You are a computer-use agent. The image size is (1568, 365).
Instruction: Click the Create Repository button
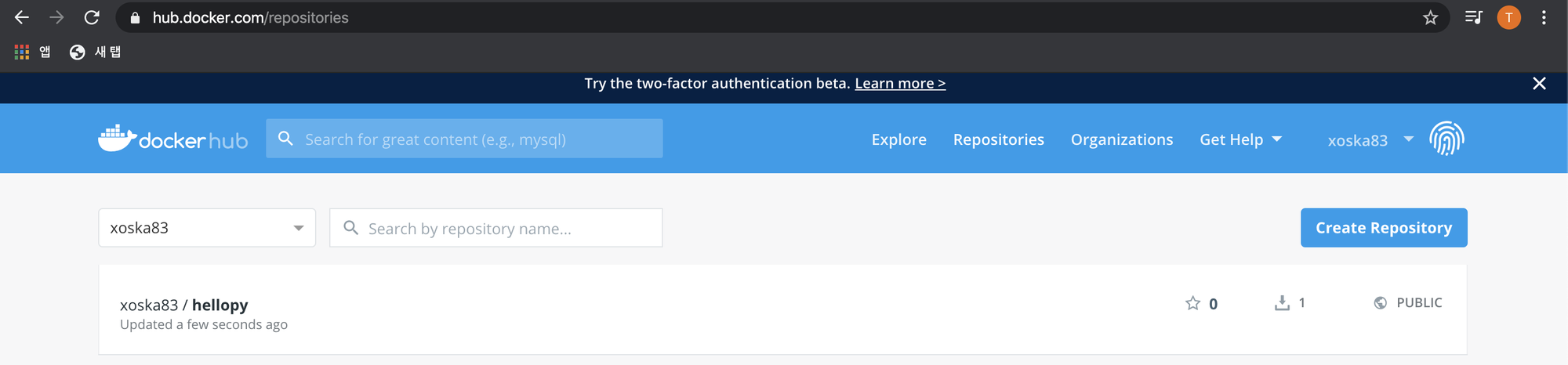(1384, 228)
